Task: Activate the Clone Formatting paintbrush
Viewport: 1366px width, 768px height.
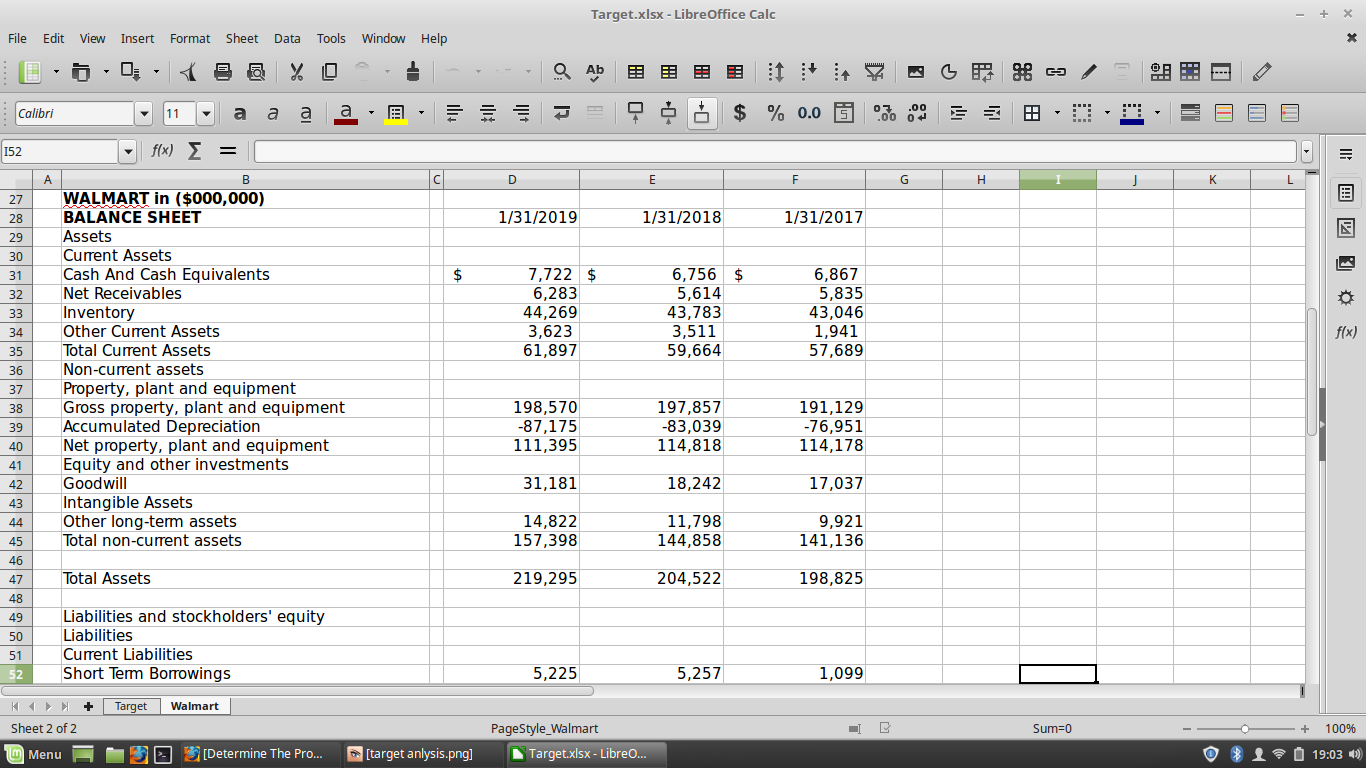Action: tap(413, 72)
